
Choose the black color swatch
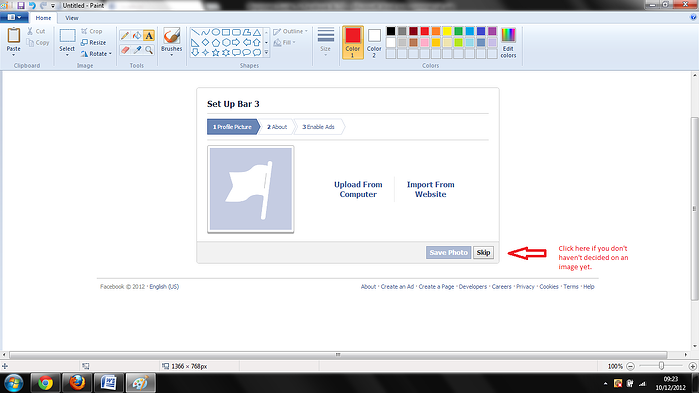(391, 31)
